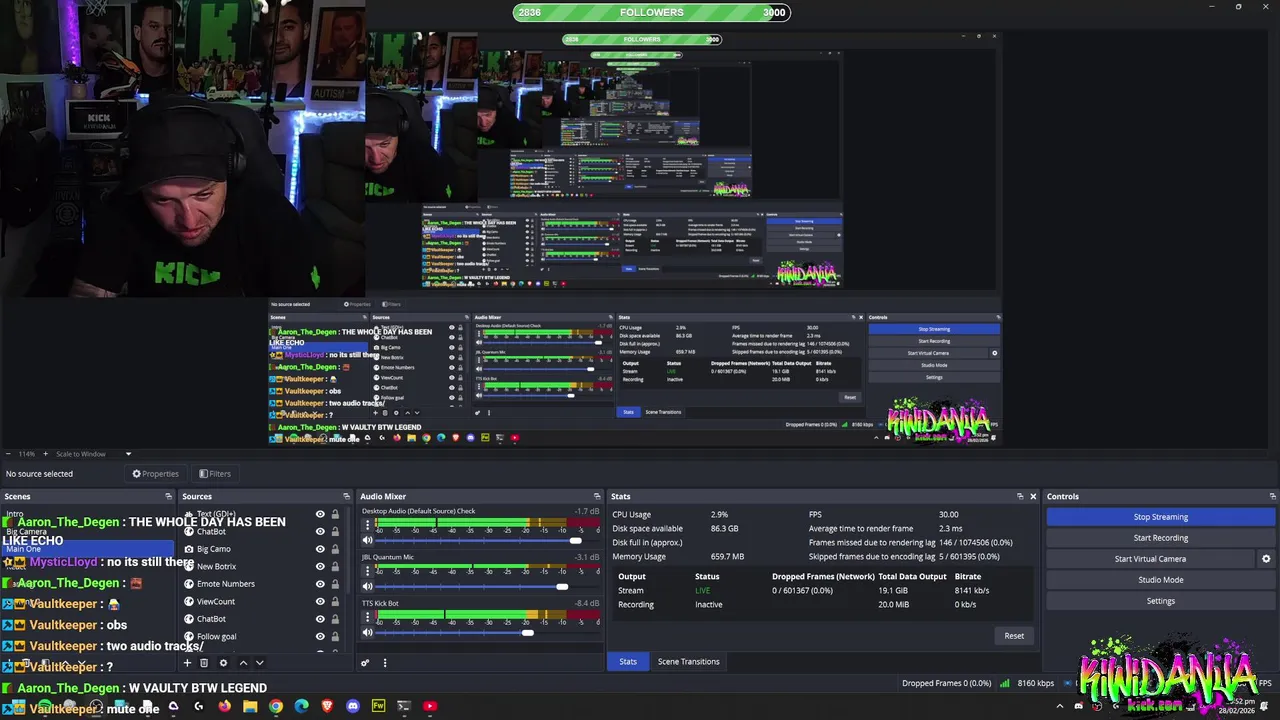Screen dimensions: 1280x720
Task: Open Advanced Audio Properties gear in mixer
Action: 365,662
